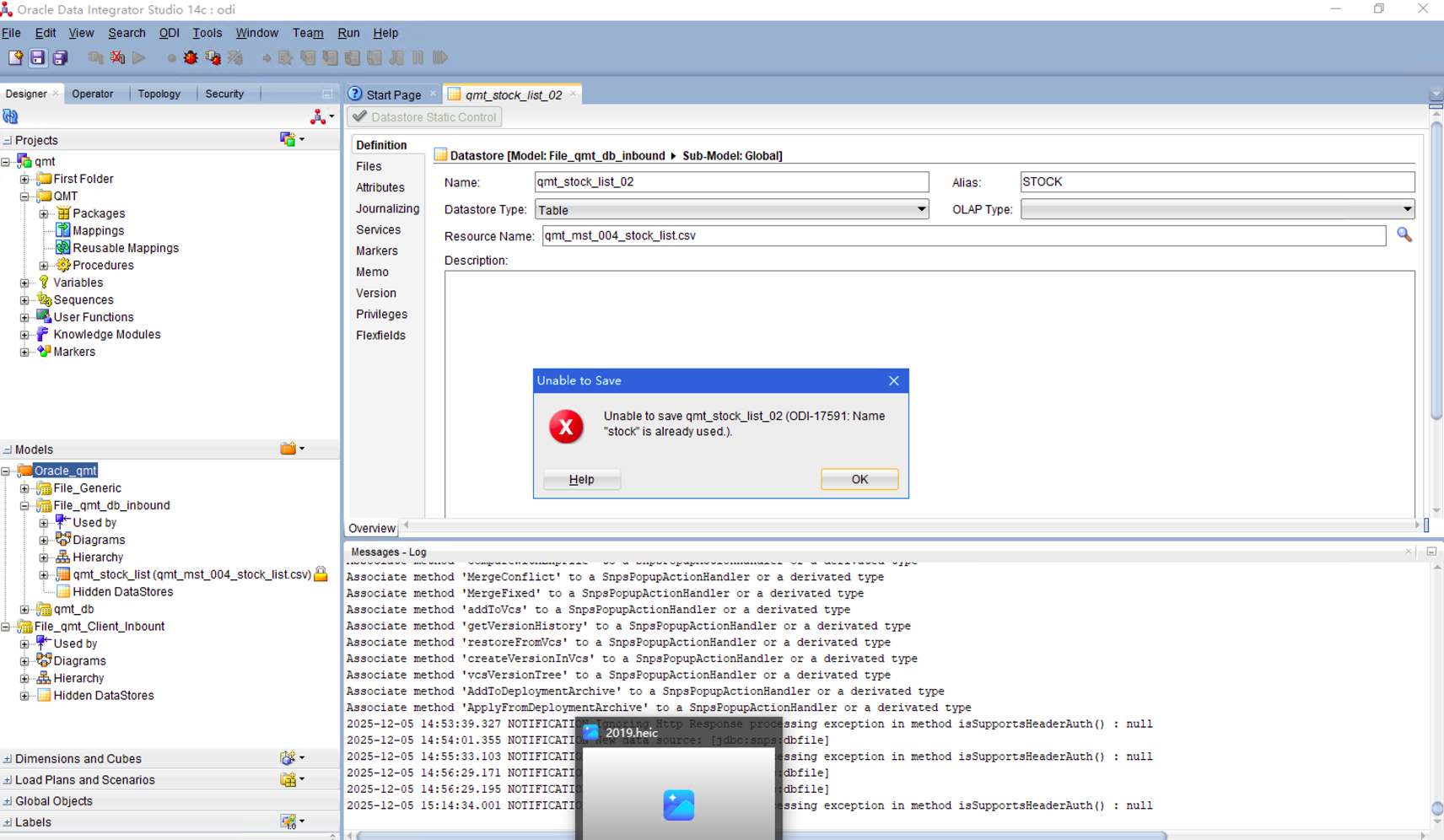The width and height of the screenshot is (1444, 840).
Task: Select the Journalizing side tab
Action: 387,208
